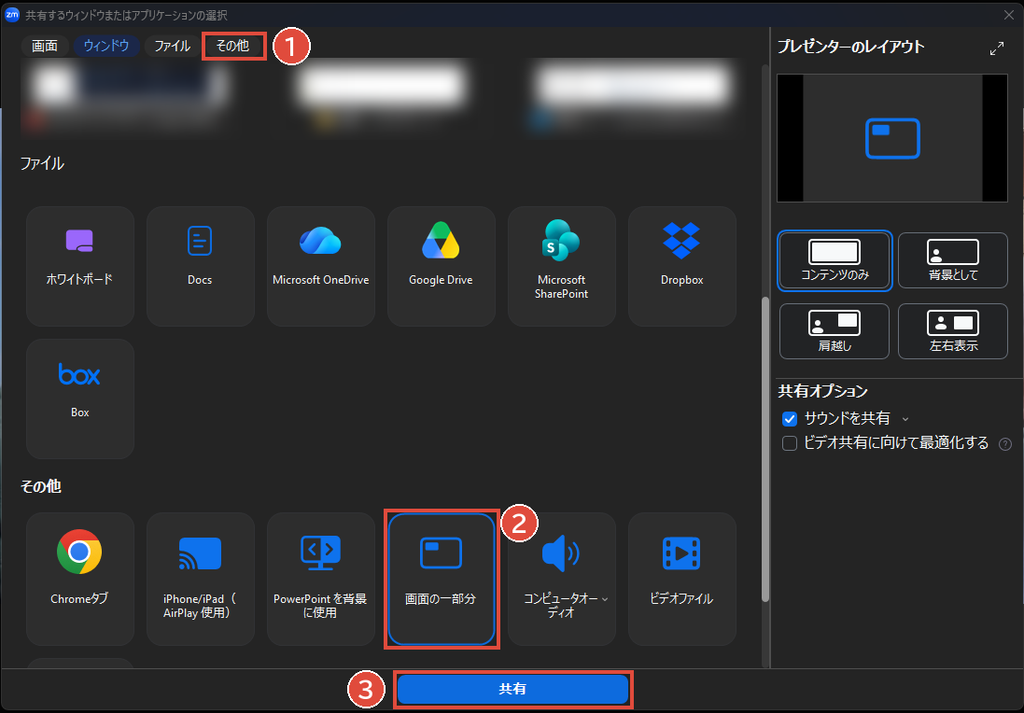This screenshot has width=1024, height=713.
Task: Select the Box file tile
Action: tap(80, 399)
